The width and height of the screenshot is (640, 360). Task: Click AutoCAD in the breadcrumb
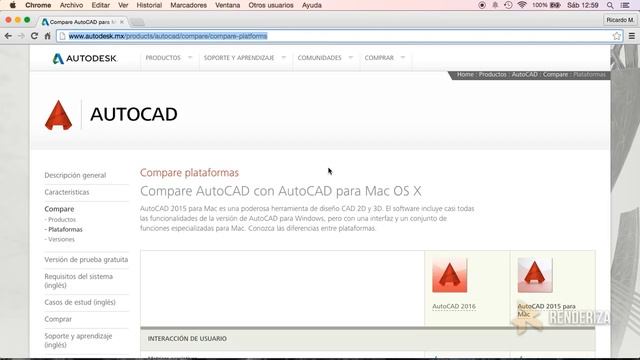[x=524, y=74]
